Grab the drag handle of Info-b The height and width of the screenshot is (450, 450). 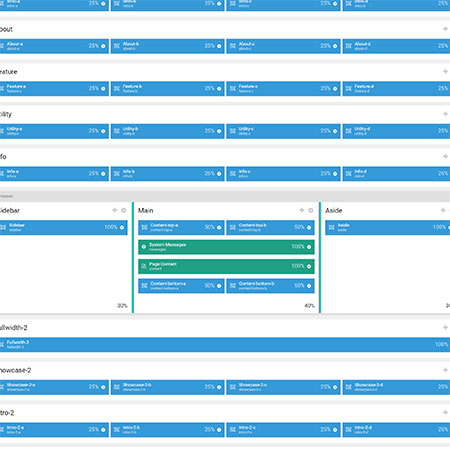117,174
